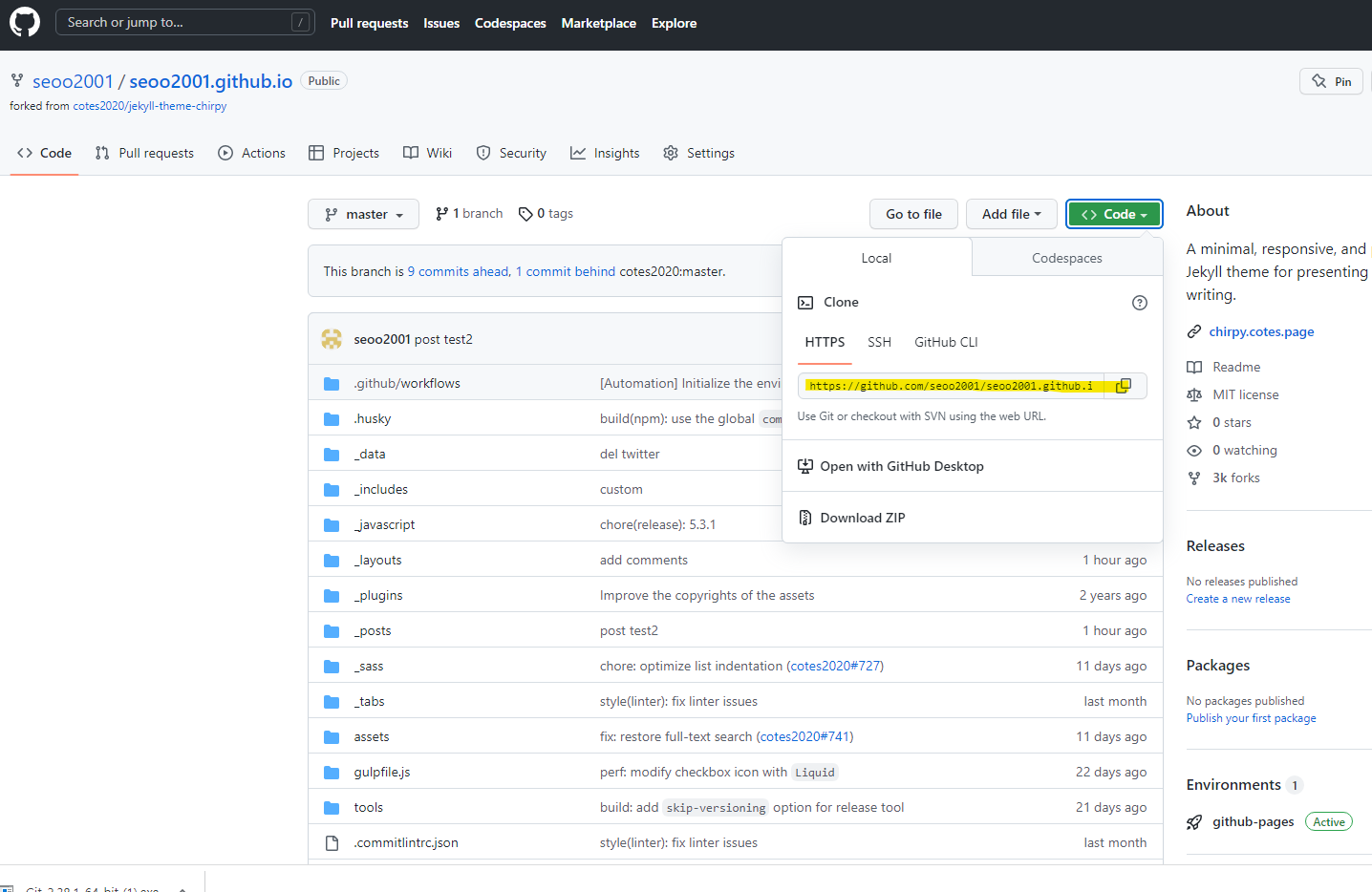Click the tools folder icon
The image size is (1372, 892).
tap(332, 808)
